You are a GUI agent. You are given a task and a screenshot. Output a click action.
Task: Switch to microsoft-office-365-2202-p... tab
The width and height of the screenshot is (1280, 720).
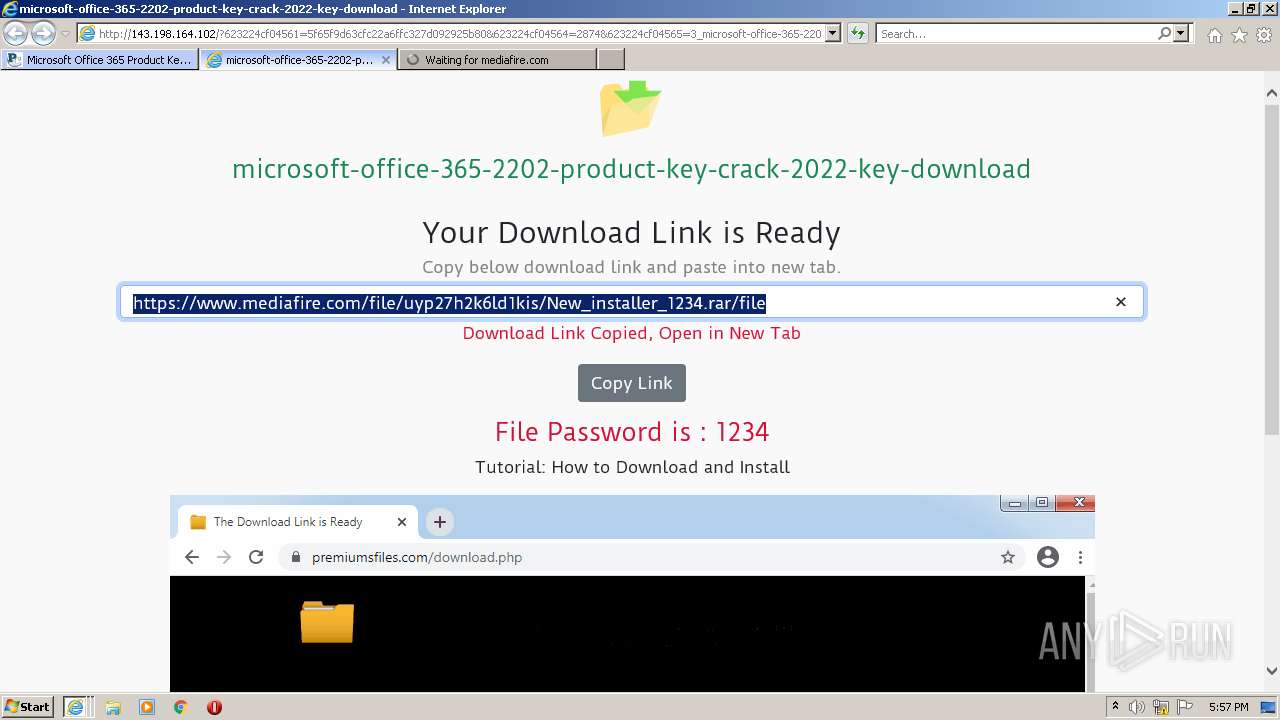click(x=298, y=60)
